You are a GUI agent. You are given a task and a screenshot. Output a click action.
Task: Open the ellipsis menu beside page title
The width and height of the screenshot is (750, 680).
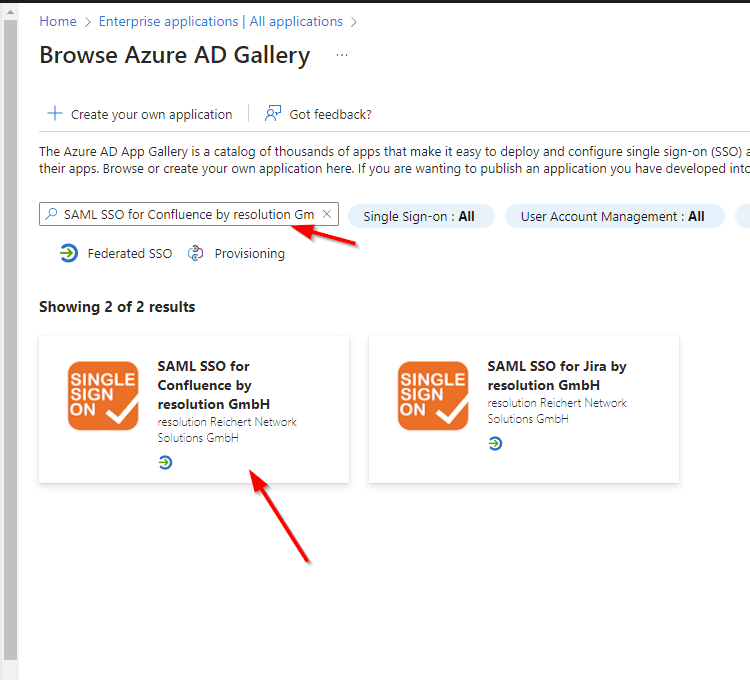point(342,55)
